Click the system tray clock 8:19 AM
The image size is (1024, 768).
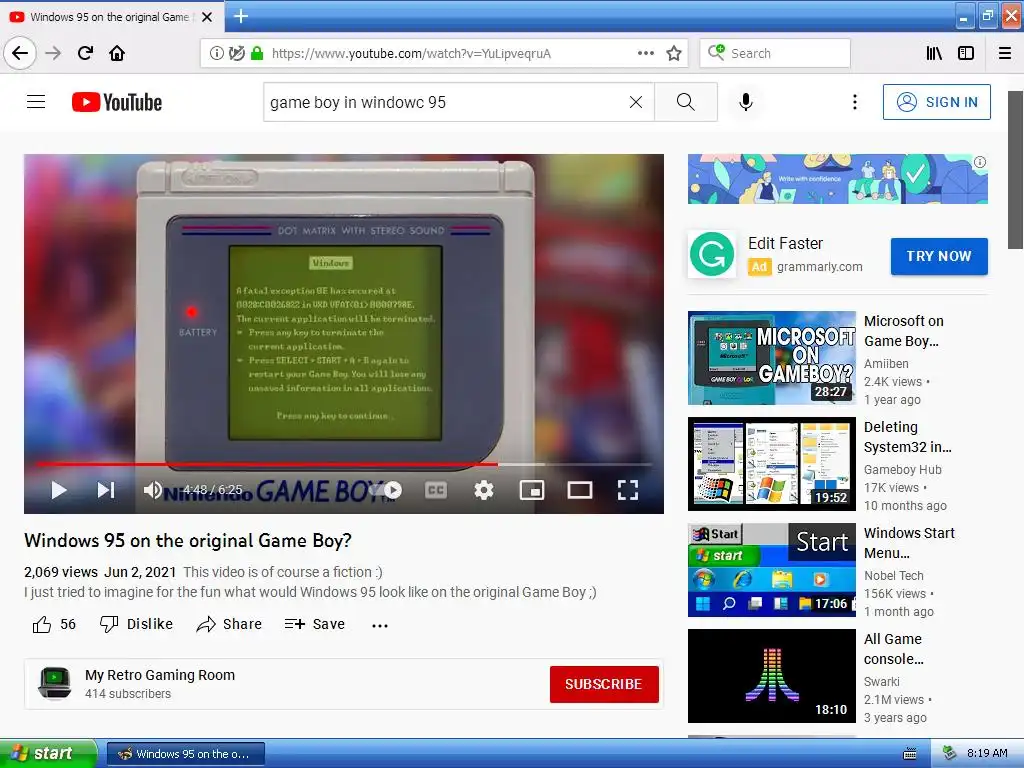[x=987, y=753]
